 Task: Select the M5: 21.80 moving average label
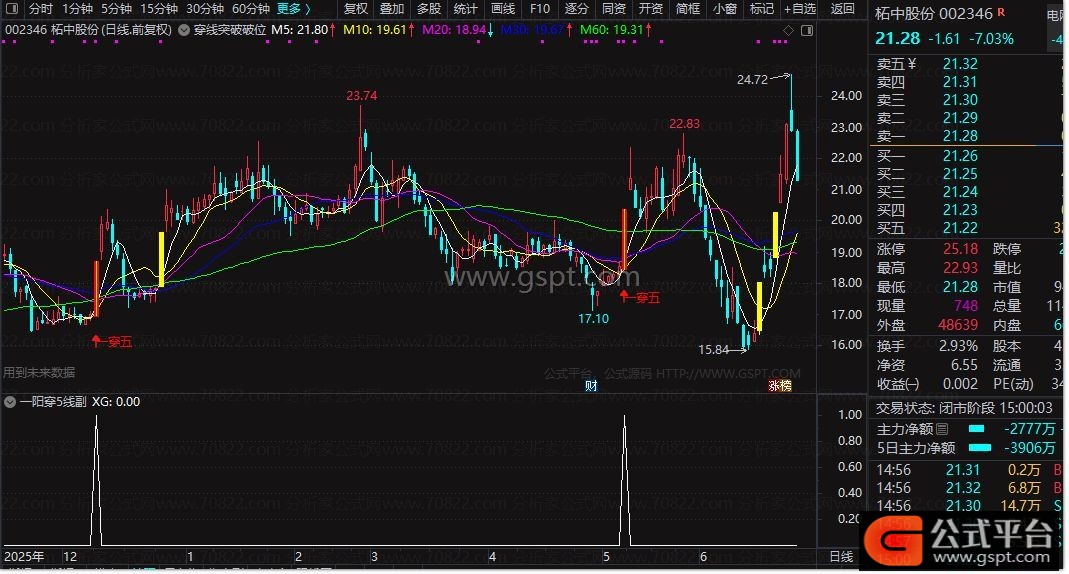coord(303,30)
